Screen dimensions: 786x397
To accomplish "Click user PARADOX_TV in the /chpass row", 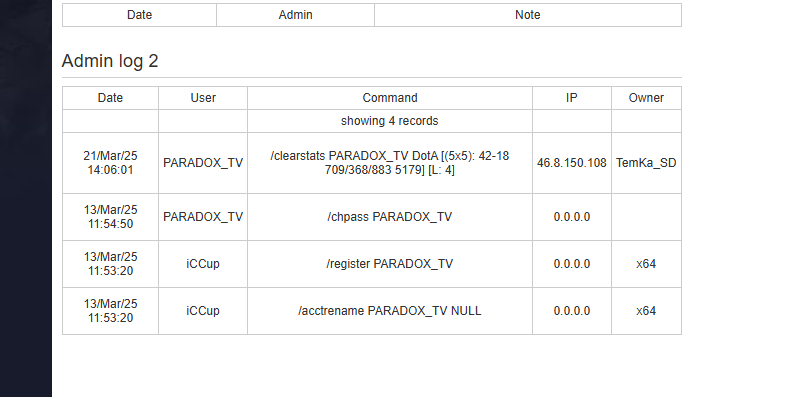I will click(203, 217).
